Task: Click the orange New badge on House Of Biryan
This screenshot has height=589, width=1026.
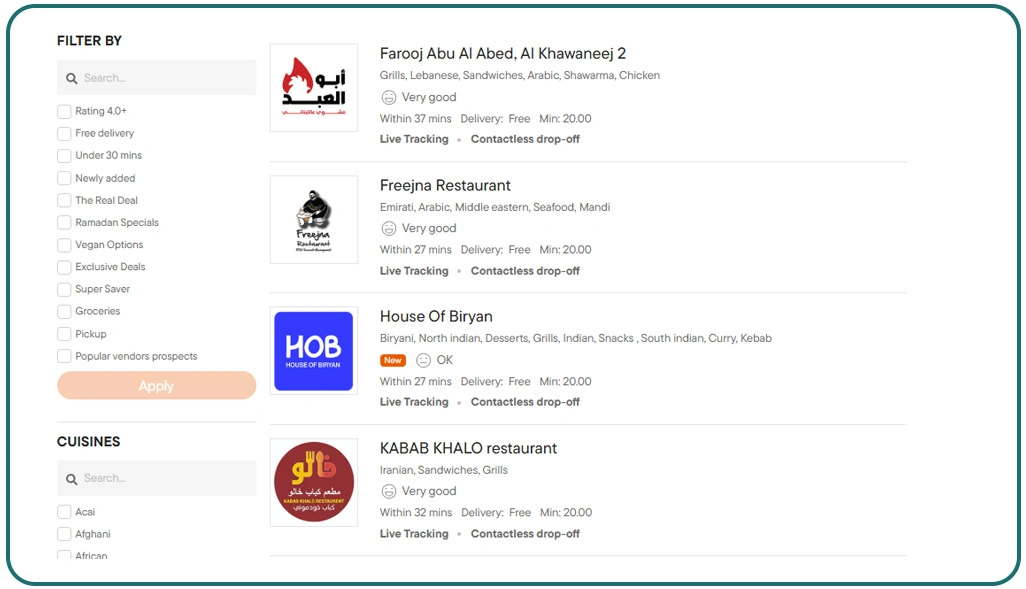Action: click(393, 360)
